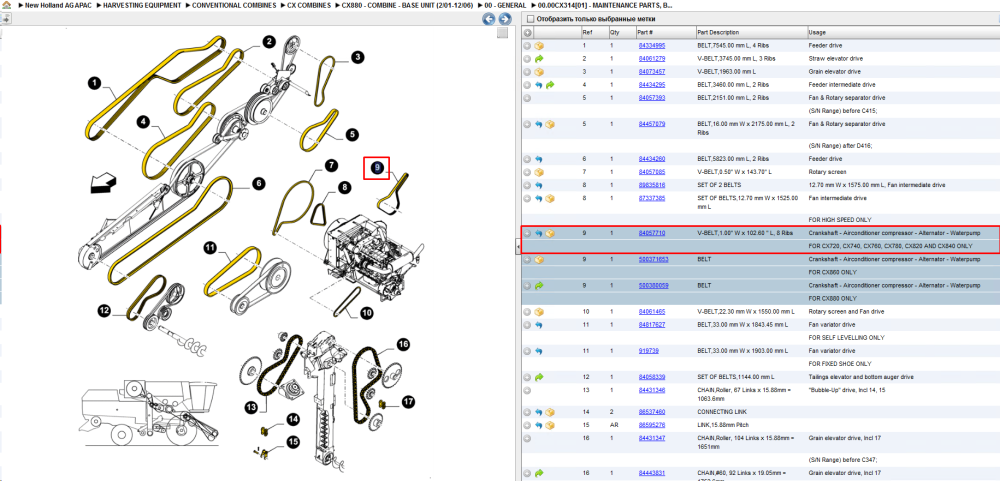Enable the 'Отобразить только выбранные метки' checkbox
Image resolution: width=1000 pixels, height=481 pixels.
tap(530, 19)
